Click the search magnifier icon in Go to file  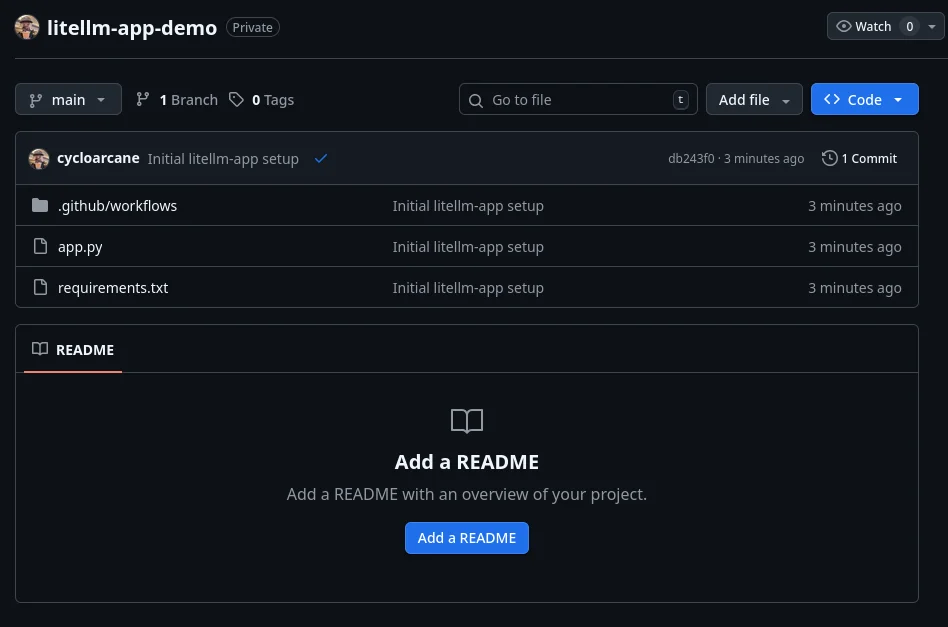click(476, 100)
